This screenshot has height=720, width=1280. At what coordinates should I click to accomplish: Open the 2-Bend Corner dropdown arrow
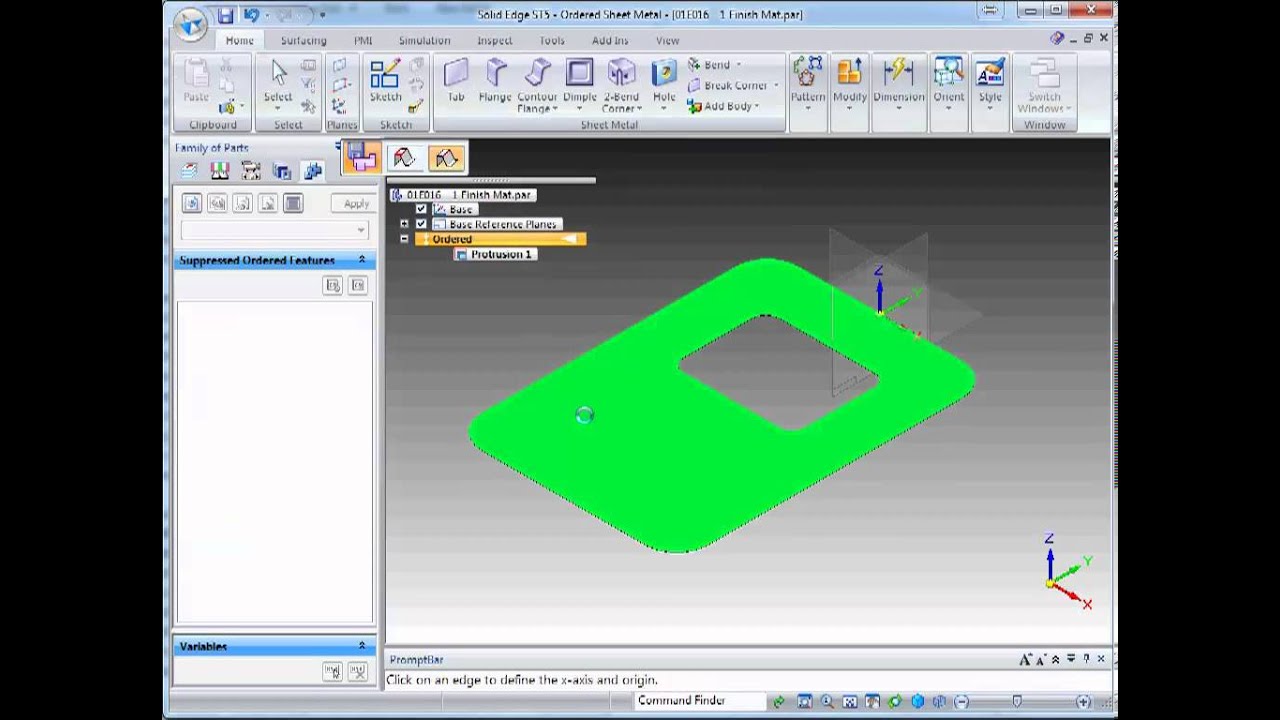point(638,108)
